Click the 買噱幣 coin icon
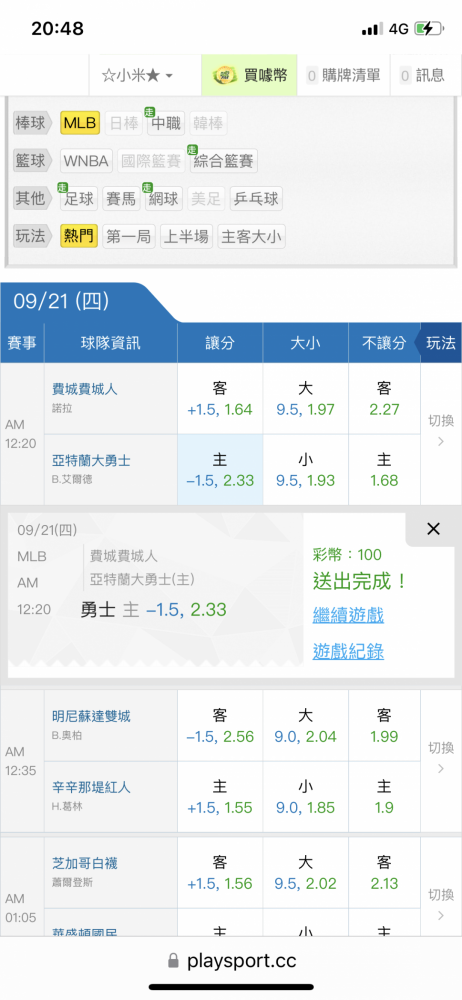Screen dimensions: 462x1000 point(225,75)
